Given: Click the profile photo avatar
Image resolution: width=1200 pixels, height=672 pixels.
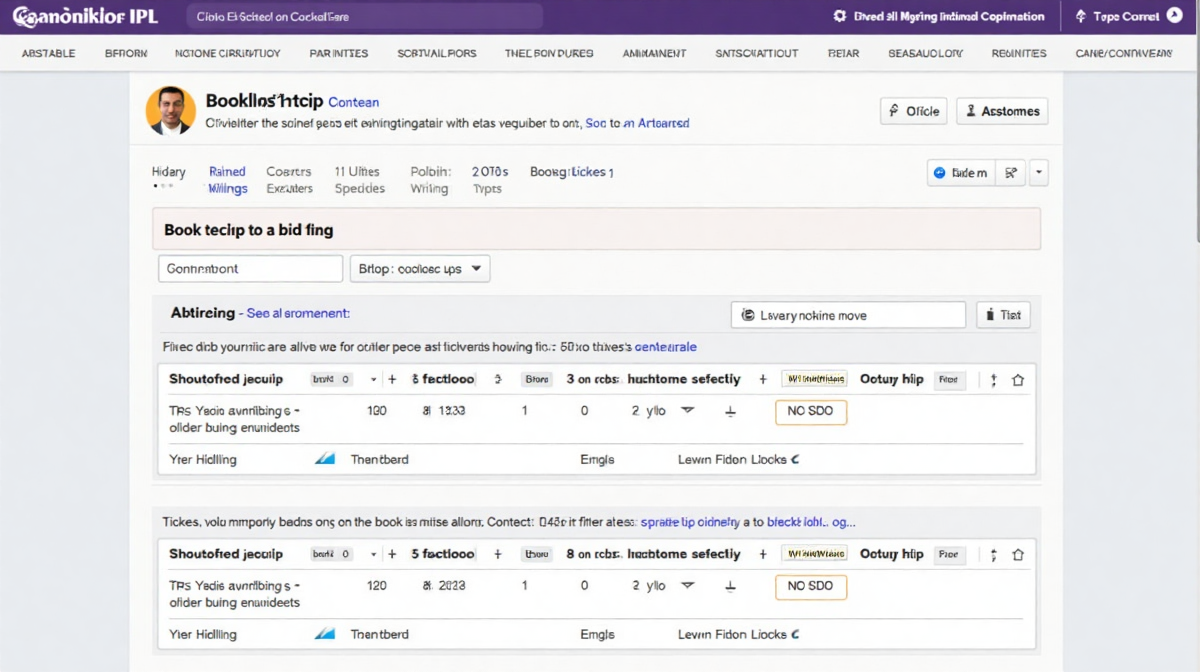Looking at the screenshot, I should click(x=171, y=110).
